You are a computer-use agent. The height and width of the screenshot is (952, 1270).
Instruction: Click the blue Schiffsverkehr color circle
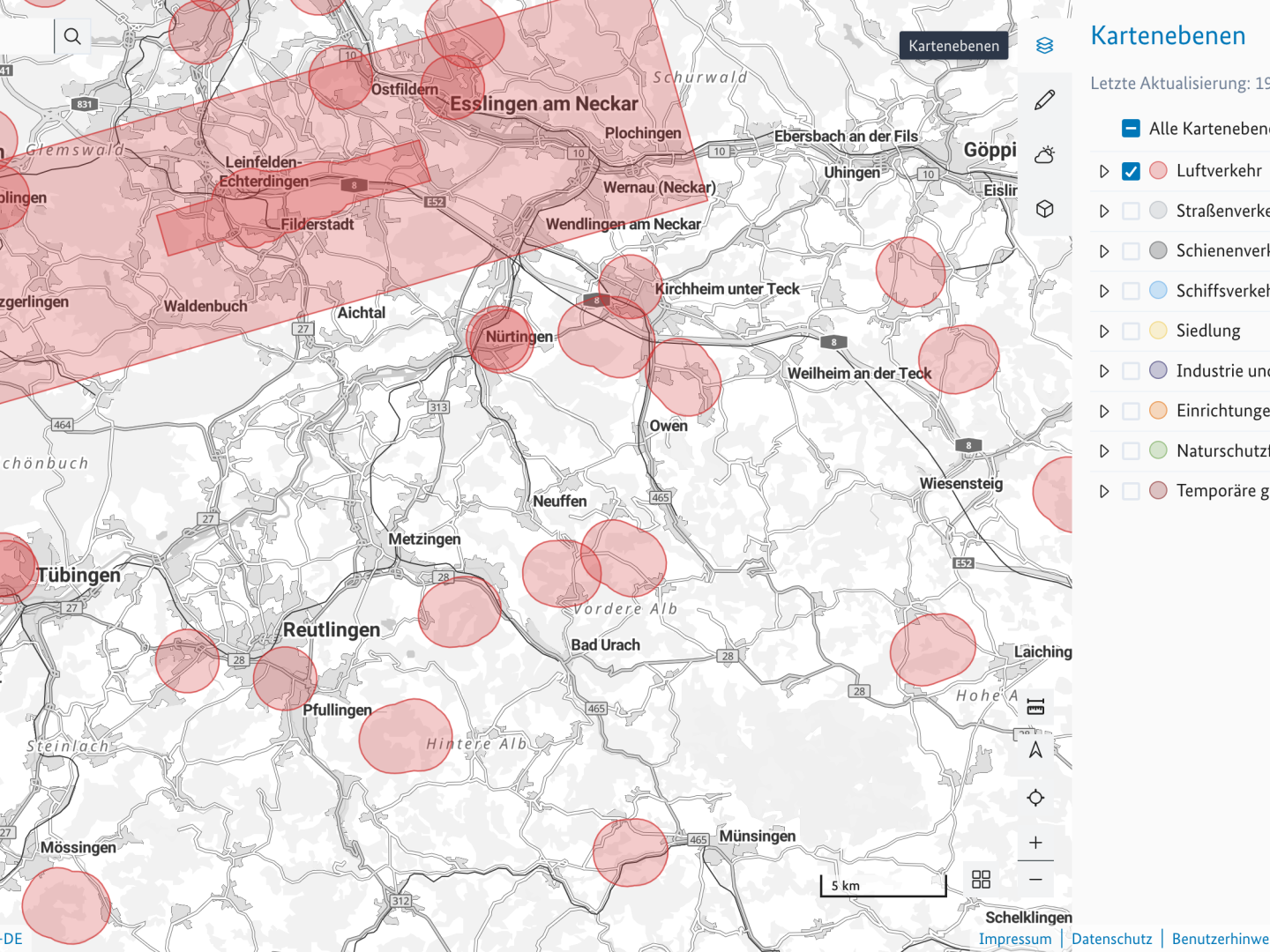click(x=1159, y=291)
